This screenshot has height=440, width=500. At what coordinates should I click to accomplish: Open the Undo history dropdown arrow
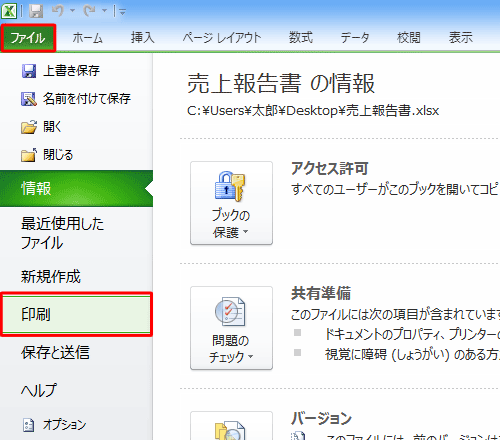pos(72,11)
